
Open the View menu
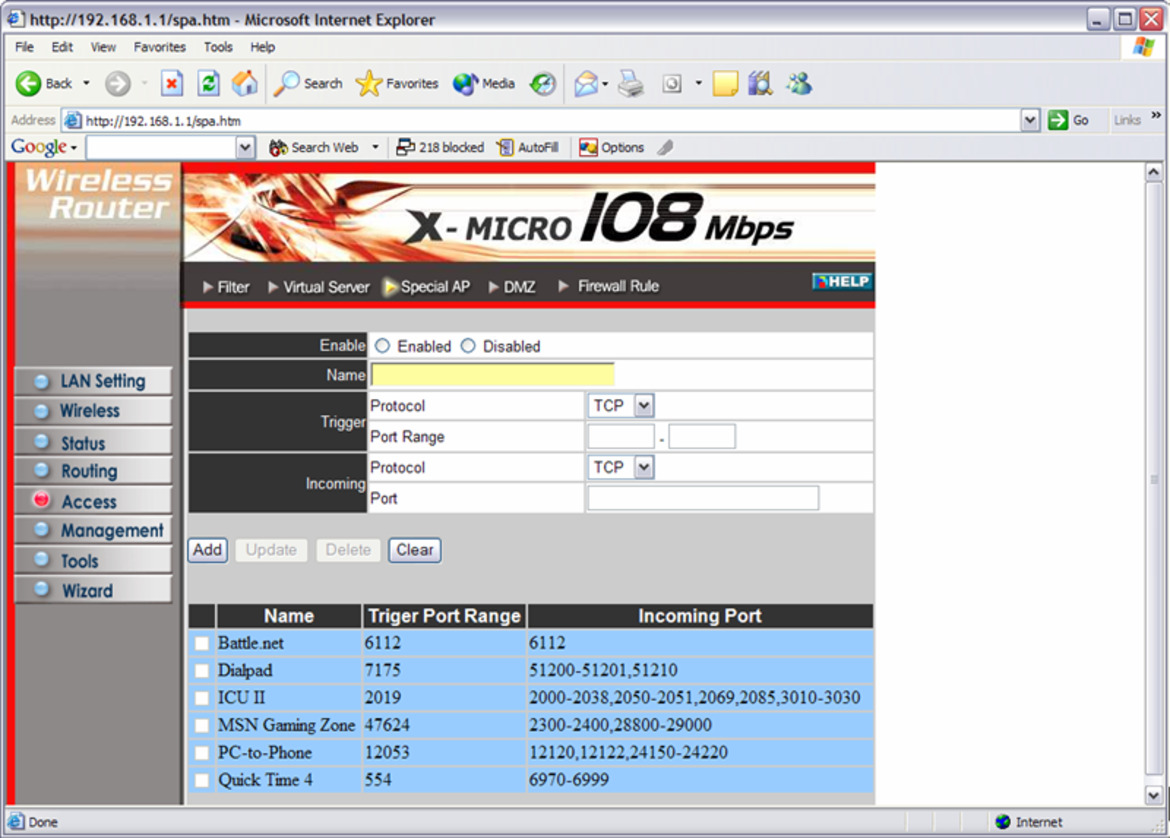(x=103, y=47)
